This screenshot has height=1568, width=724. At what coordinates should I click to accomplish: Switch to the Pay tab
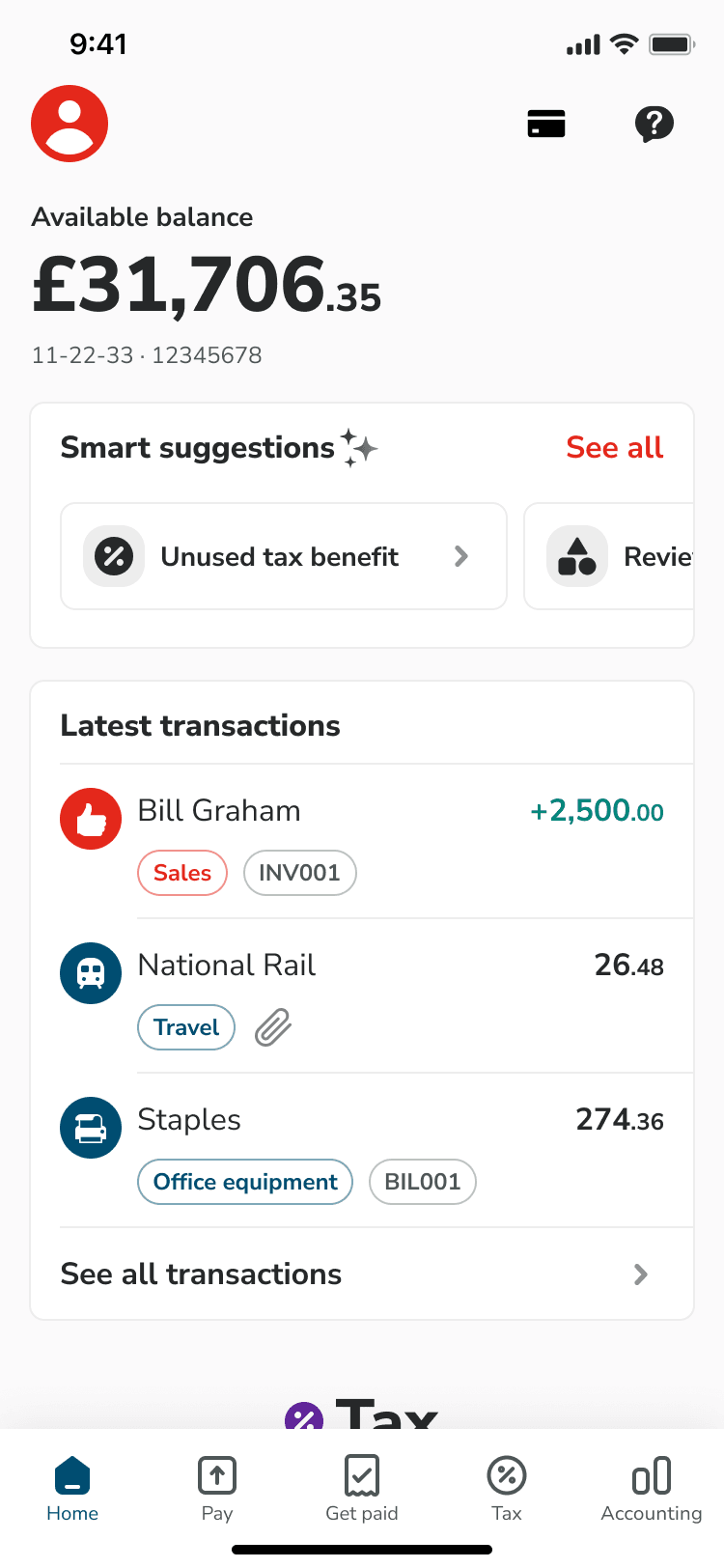(x=217, y=1489)
